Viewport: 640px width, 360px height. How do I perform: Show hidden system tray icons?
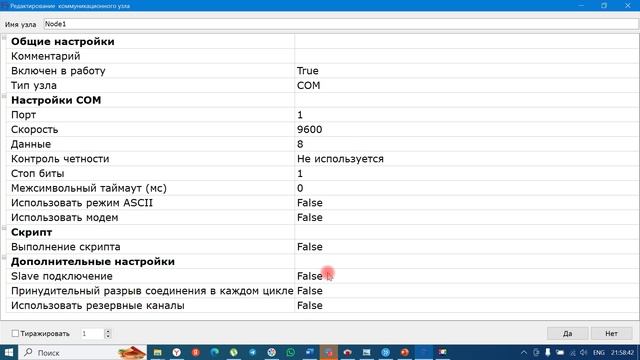pos(524,352)
